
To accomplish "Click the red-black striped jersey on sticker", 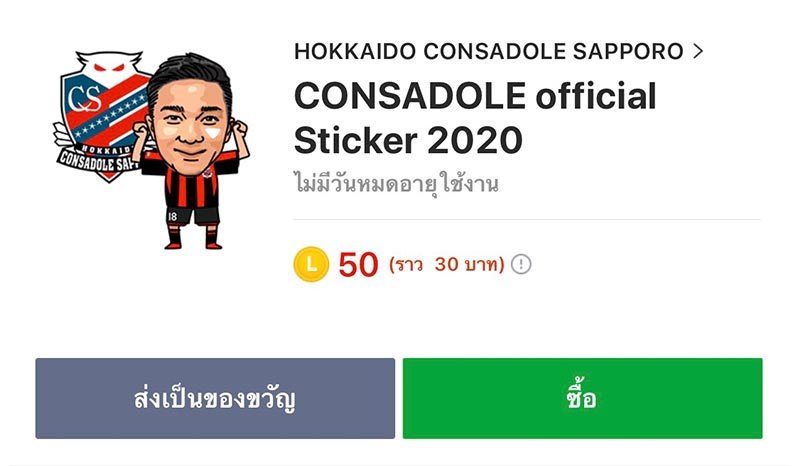I will (192, 179).
